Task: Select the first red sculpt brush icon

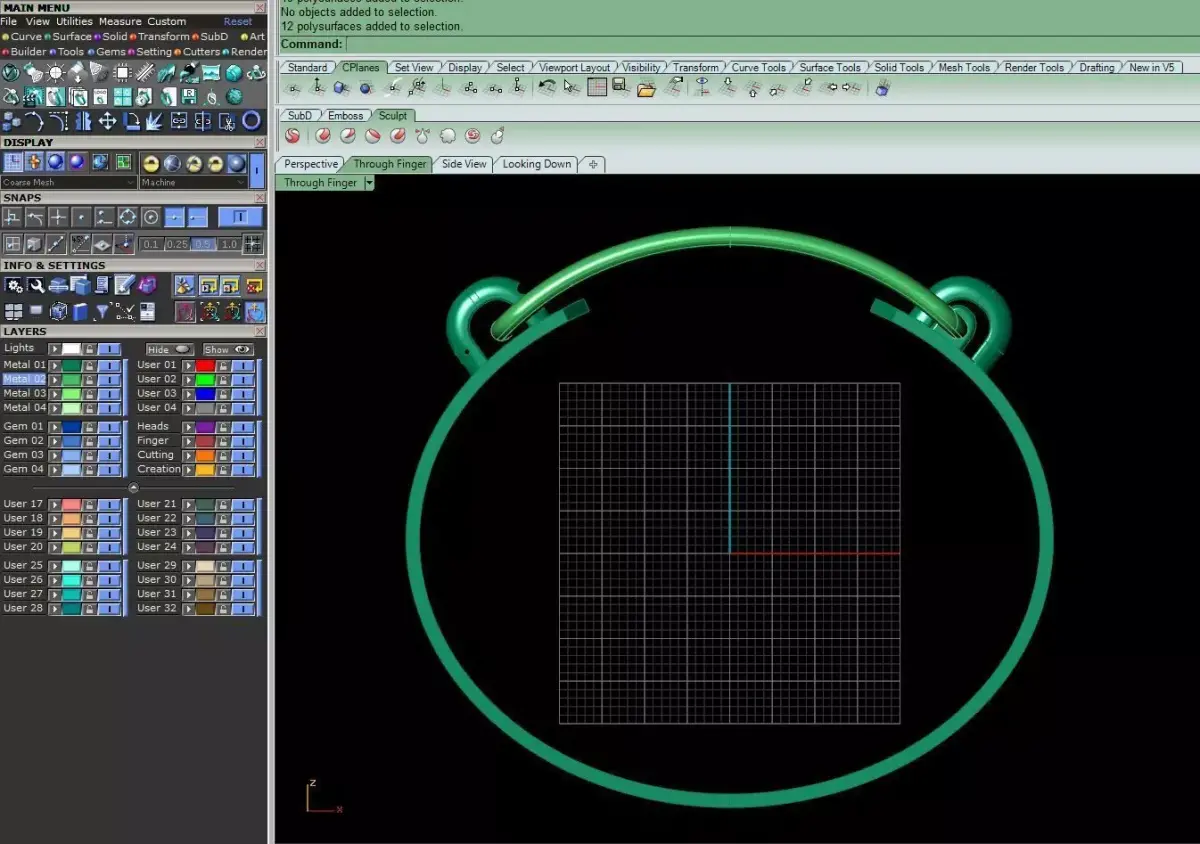Action: pos(293,136)
